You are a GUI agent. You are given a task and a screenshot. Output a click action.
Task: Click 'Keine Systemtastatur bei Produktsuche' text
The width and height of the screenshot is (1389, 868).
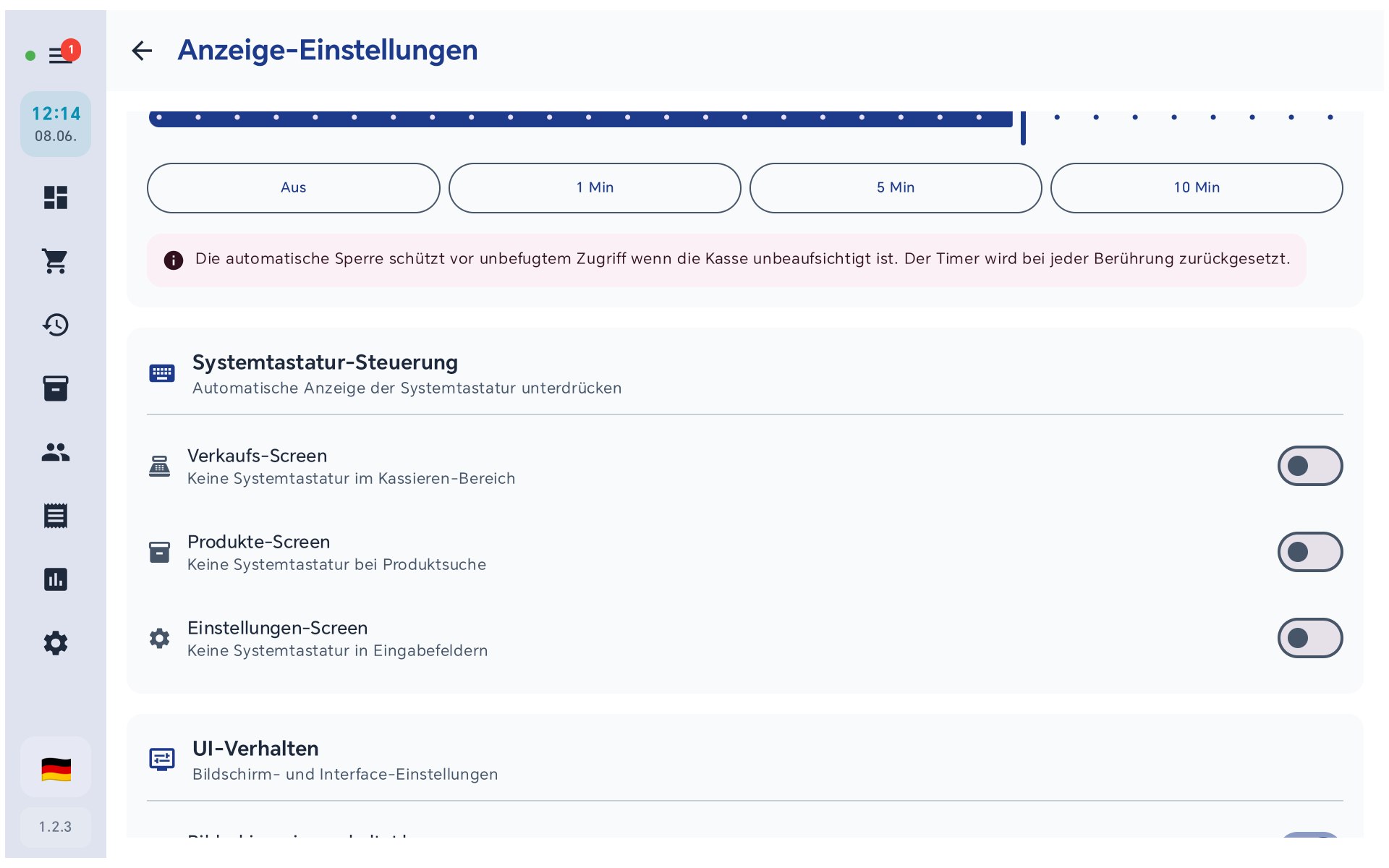pos(336,565)
